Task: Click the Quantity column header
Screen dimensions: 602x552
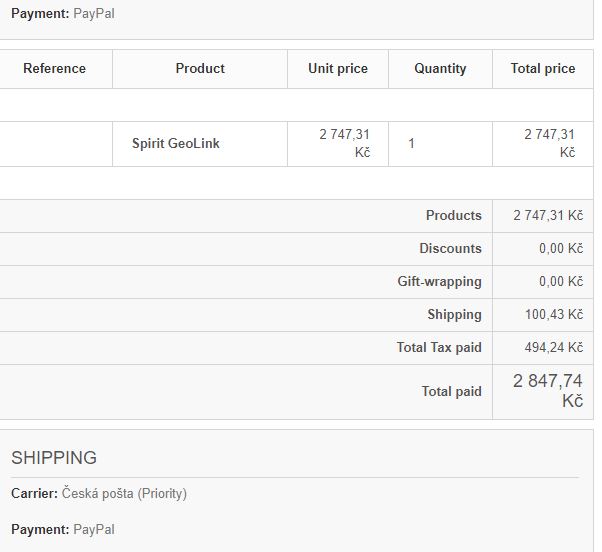Action: pos(440,69)
